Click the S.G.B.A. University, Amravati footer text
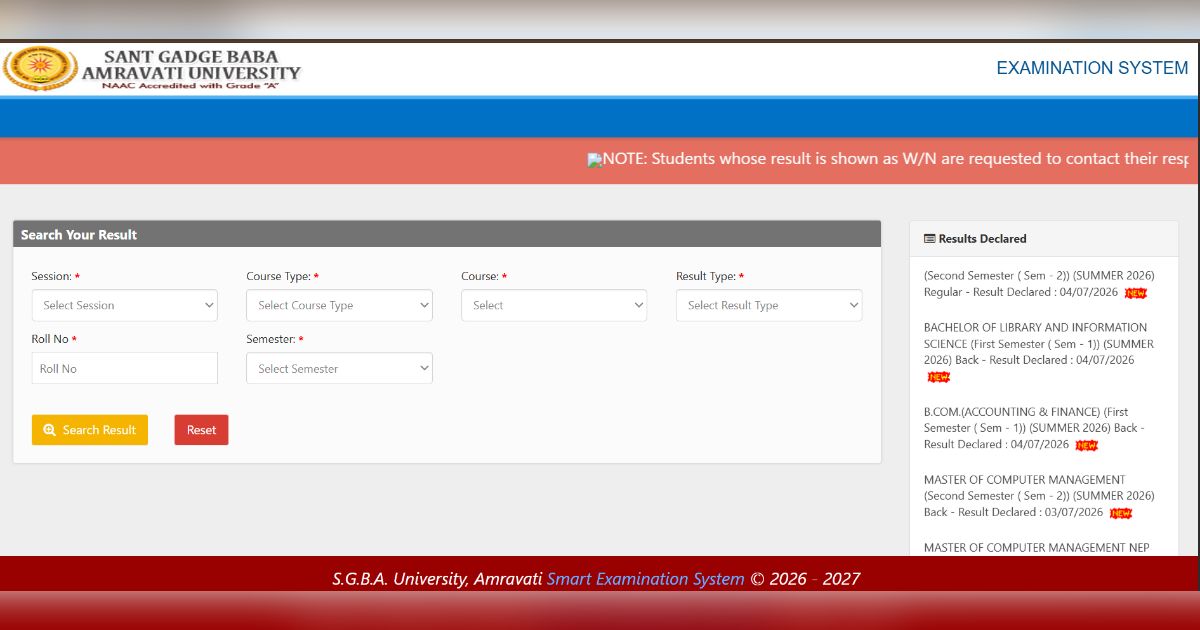 tap(437, 579)
